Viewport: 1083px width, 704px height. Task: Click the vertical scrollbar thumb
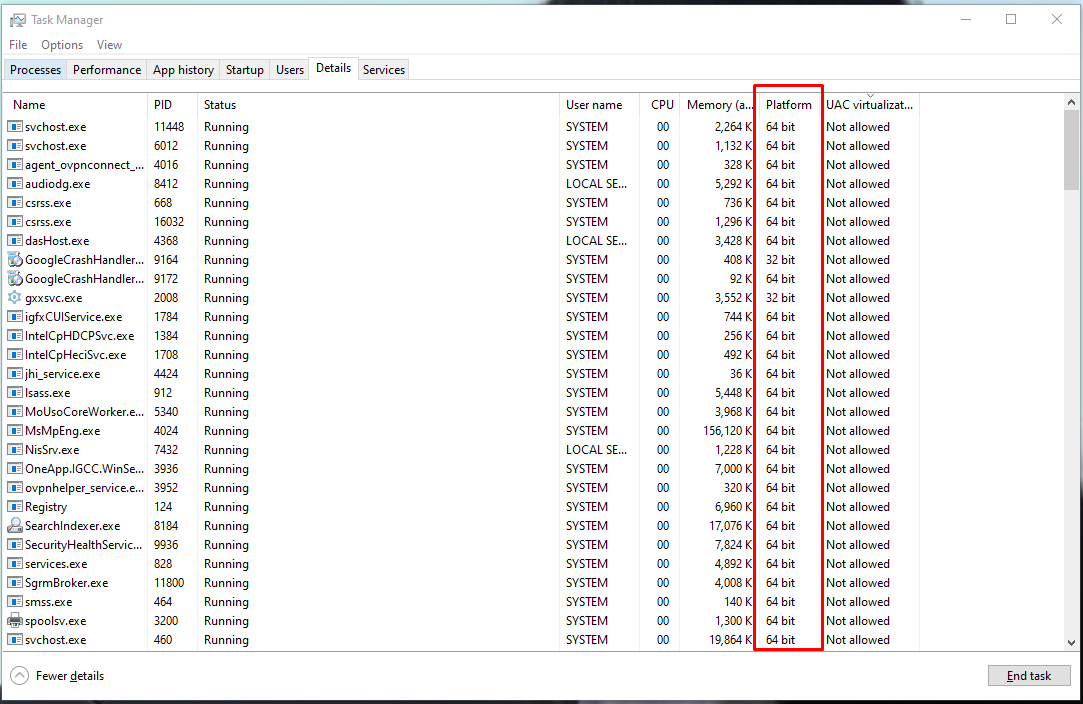click(x=1071, y=149)
